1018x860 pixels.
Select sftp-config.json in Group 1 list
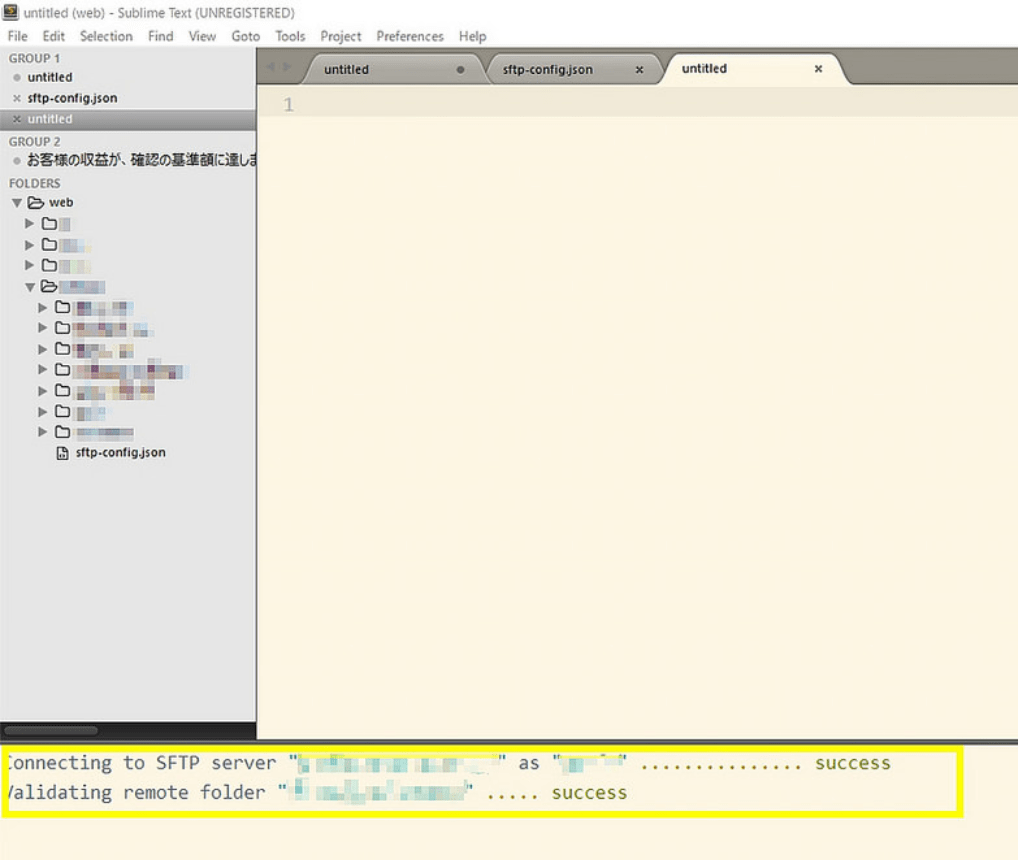coord(72,98)
